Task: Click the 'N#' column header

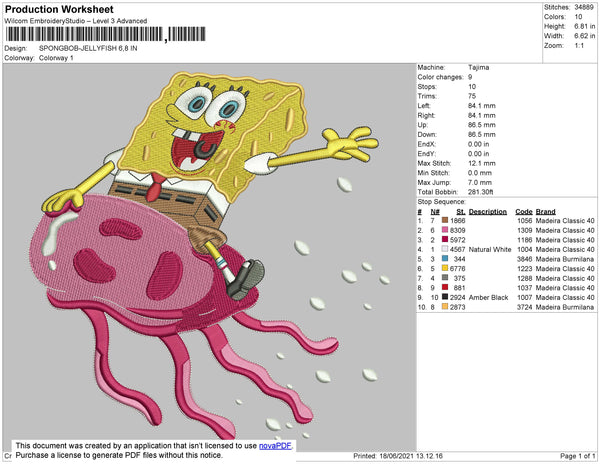Action: (x=435, y=212)
